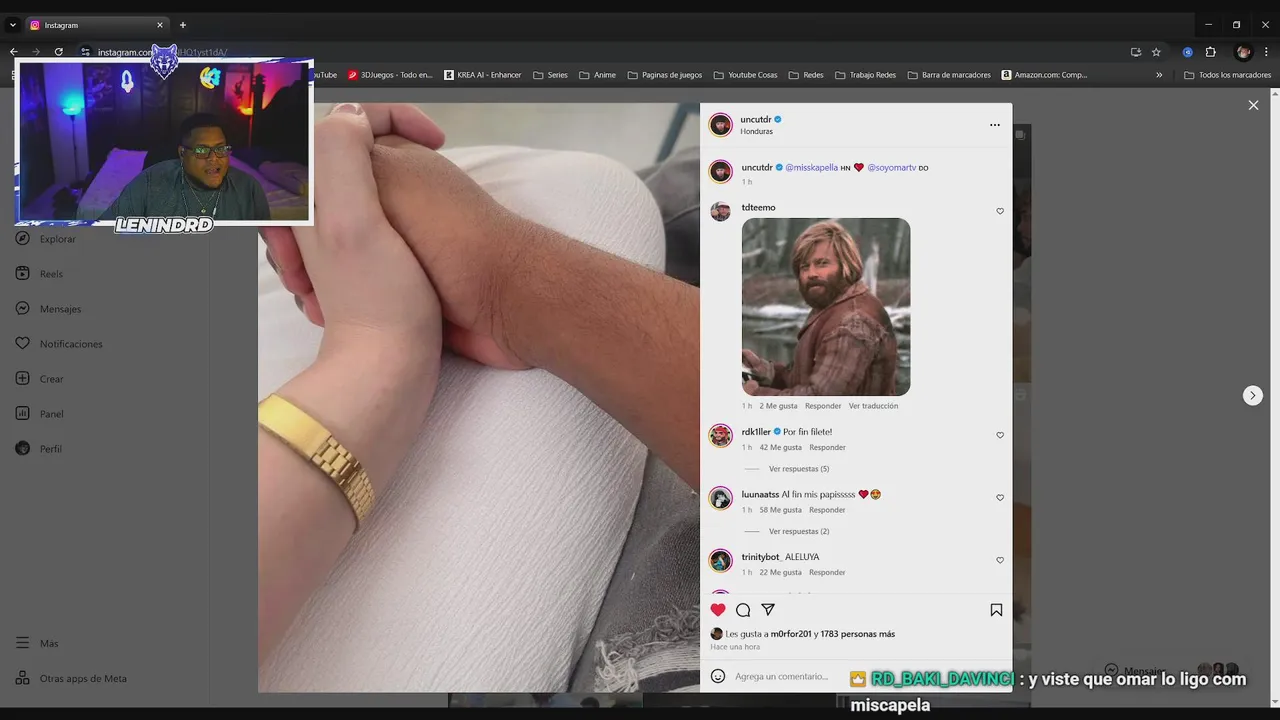
Task: Open tdteemo's profile from comment
Action: point(758,207)
